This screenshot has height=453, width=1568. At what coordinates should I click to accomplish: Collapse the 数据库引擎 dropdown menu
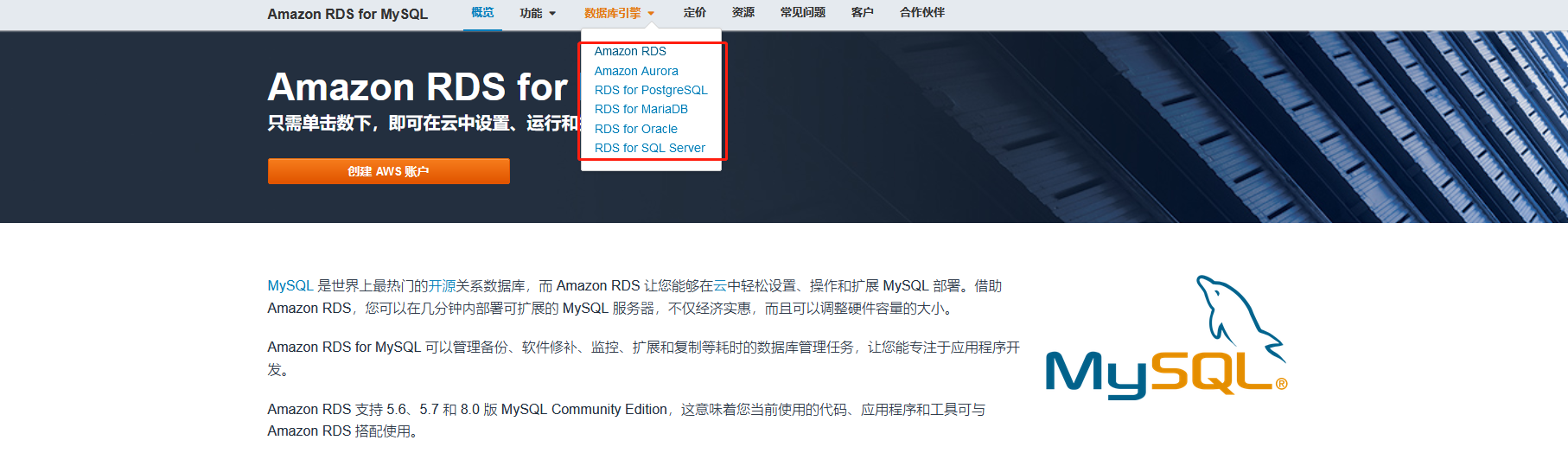(x=619, y=13)
